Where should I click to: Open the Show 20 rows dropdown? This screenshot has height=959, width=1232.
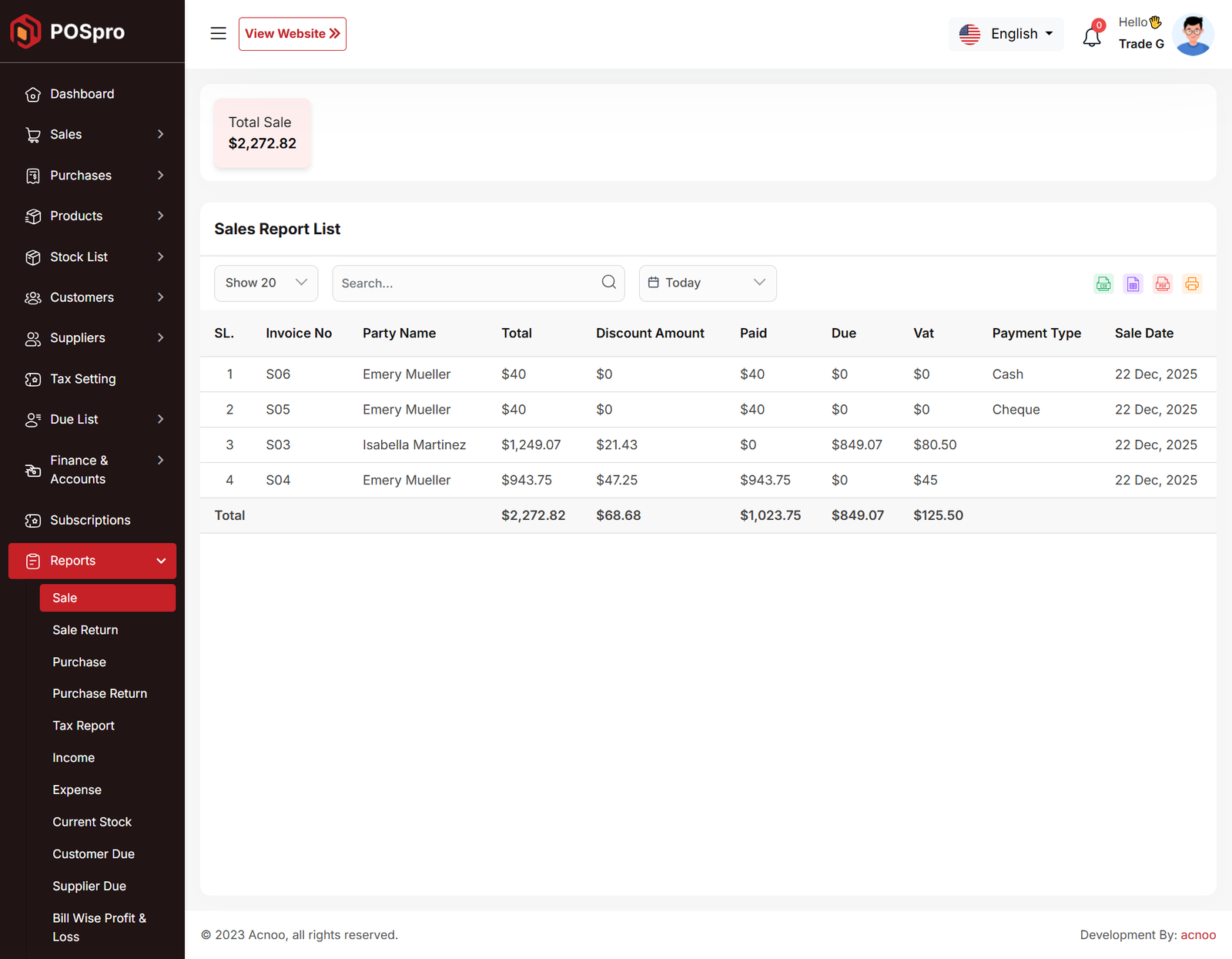[x=266, y=283]
